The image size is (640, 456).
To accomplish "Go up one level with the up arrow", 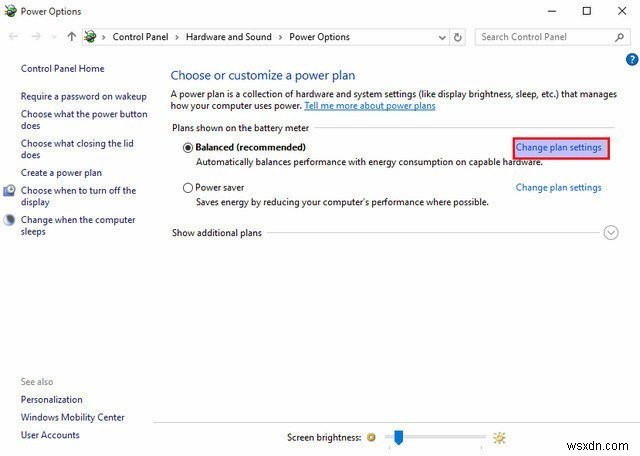I will click(x=72, y=37).
